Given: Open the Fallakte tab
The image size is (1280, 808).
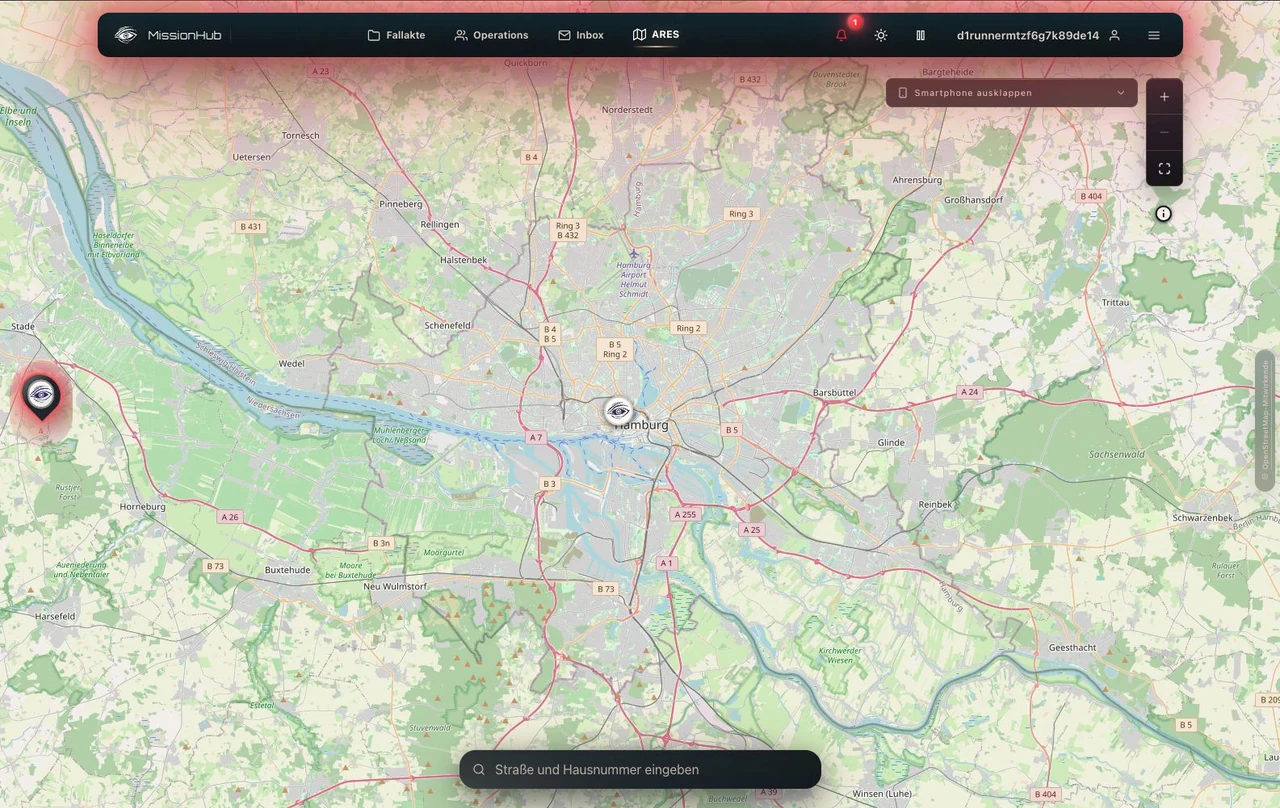Looking at the screenshot, I should [x=396, y=35].
